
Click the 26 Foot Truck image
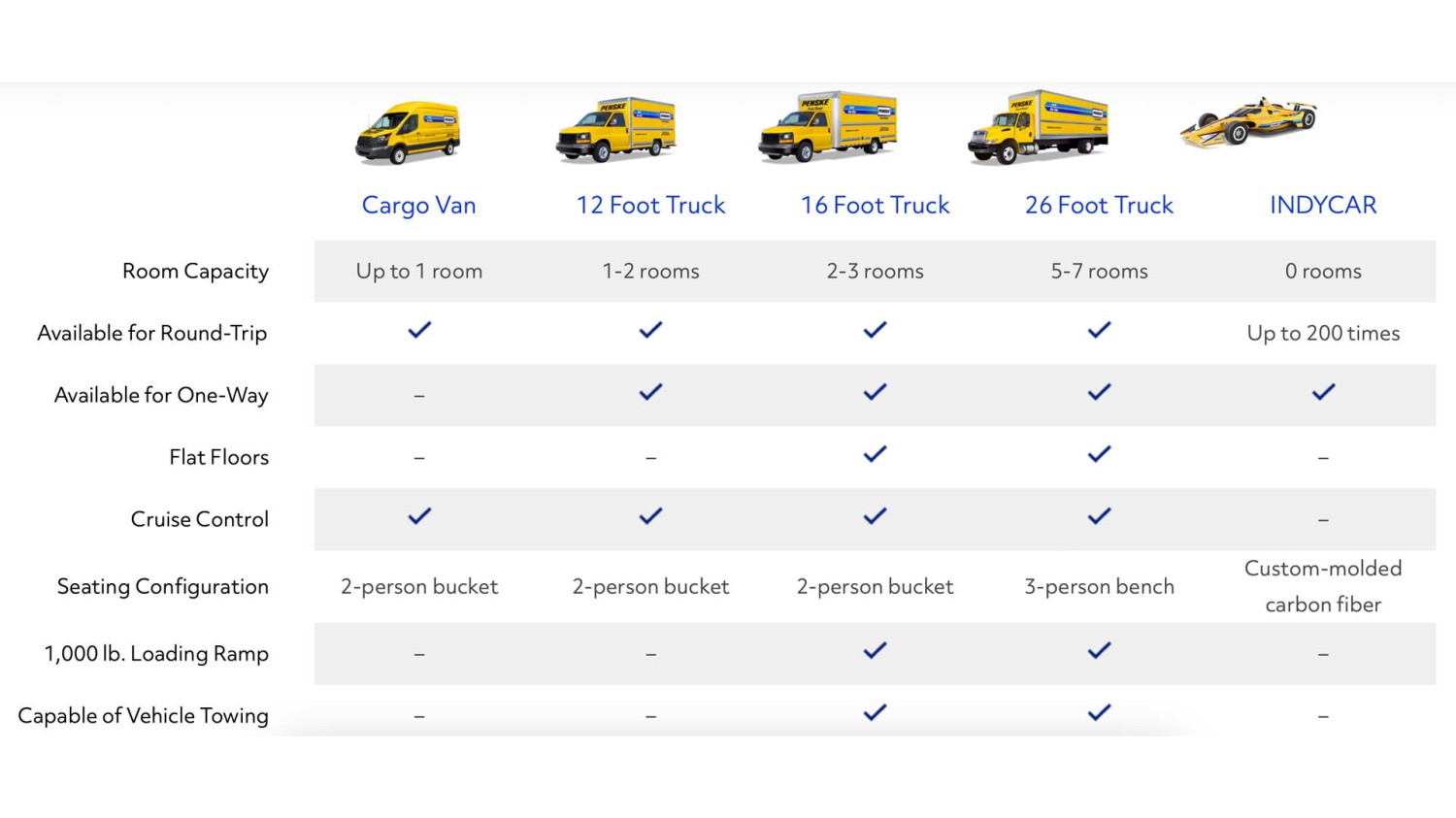(x=1038, y=127)
